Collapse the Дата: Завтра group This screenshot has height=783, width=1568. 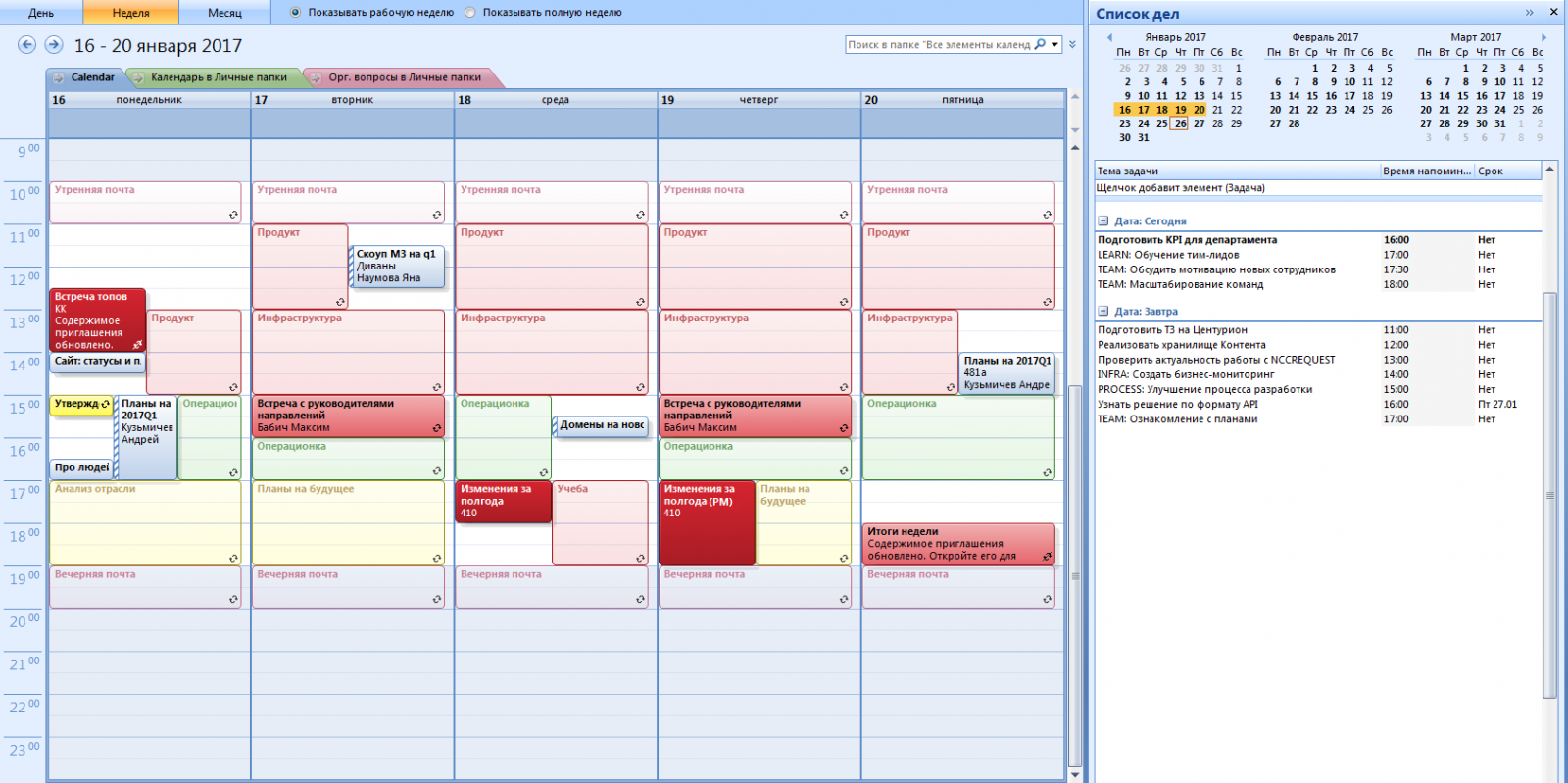(x=1103, y=312)
